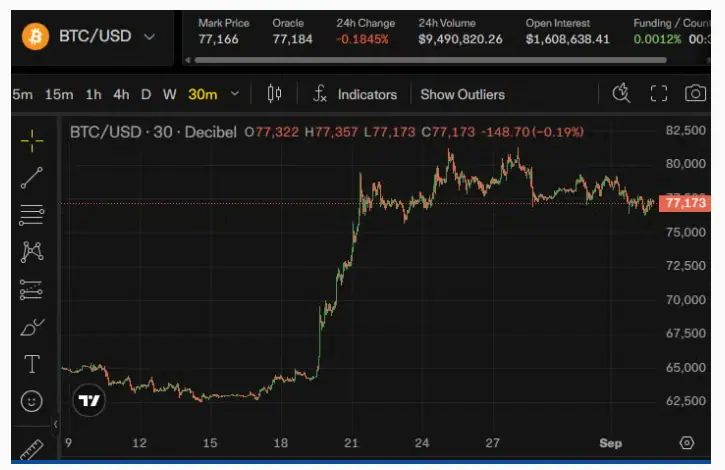Switch to the 15m timeframe
725x470 pixels.
pos(59,94)
